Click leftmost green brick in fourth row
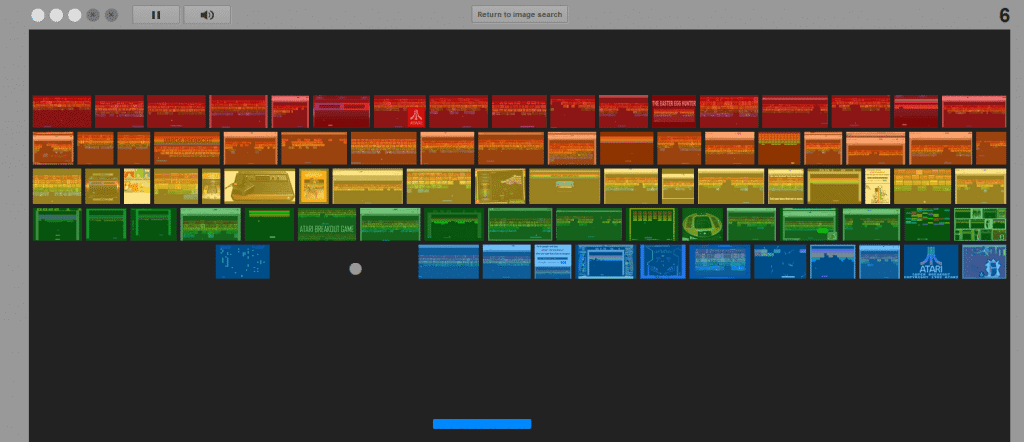The image size is (1024, 442). [57, 225]
